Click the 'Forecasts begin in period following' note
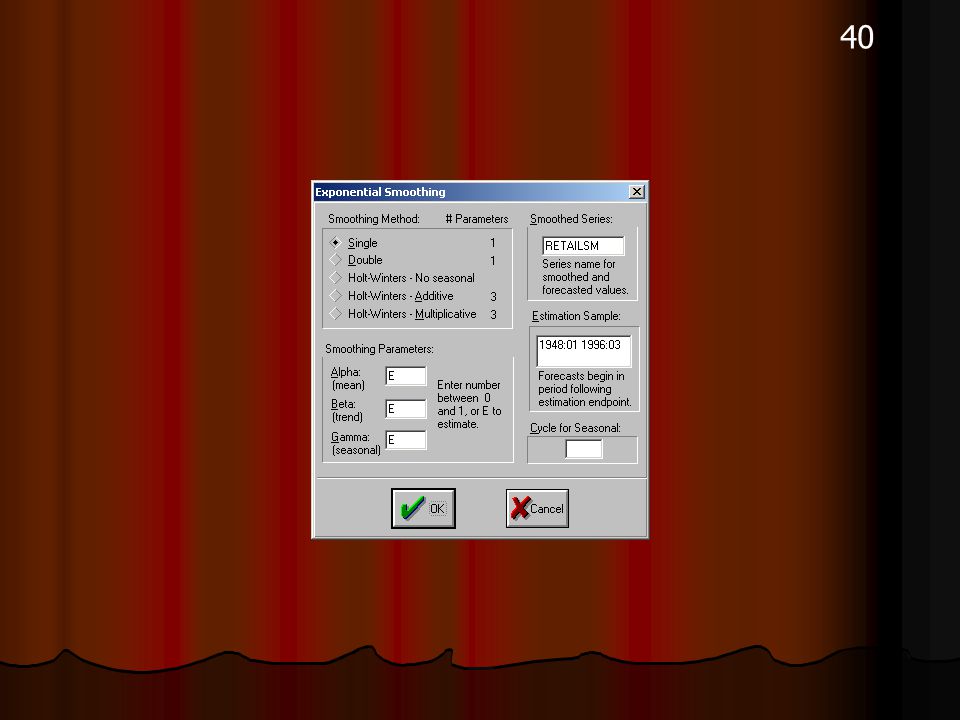The height and width of the screenshot is (720, 960). pyautogui.click(x=585, y=389)
